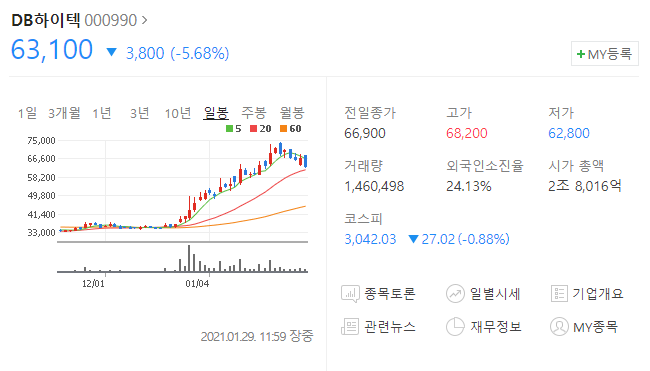
Task: Click the 전일종가 label
Action: pos(370,113)
